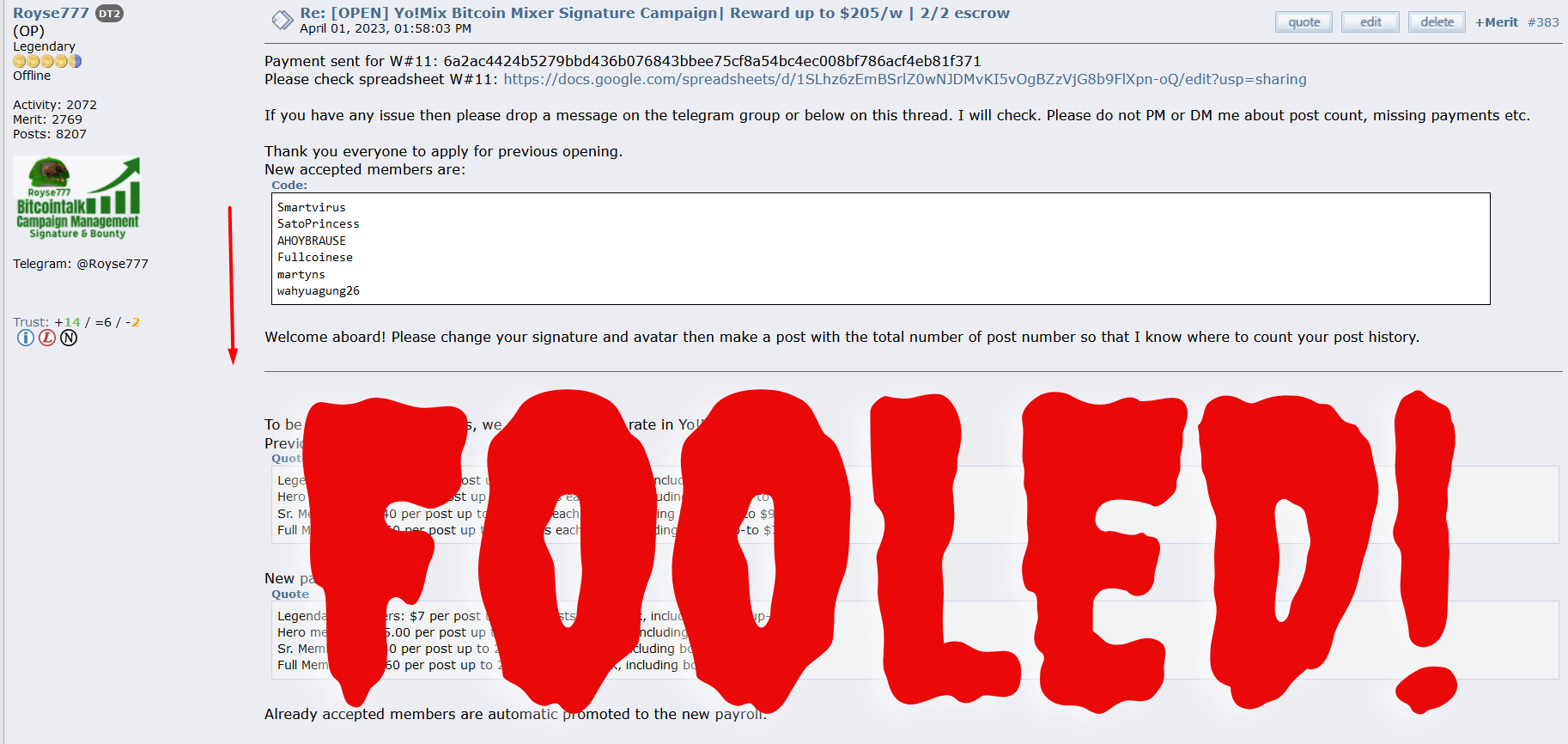
Task: Click inside the accepted members code box
Action: [x=880, y=248]
